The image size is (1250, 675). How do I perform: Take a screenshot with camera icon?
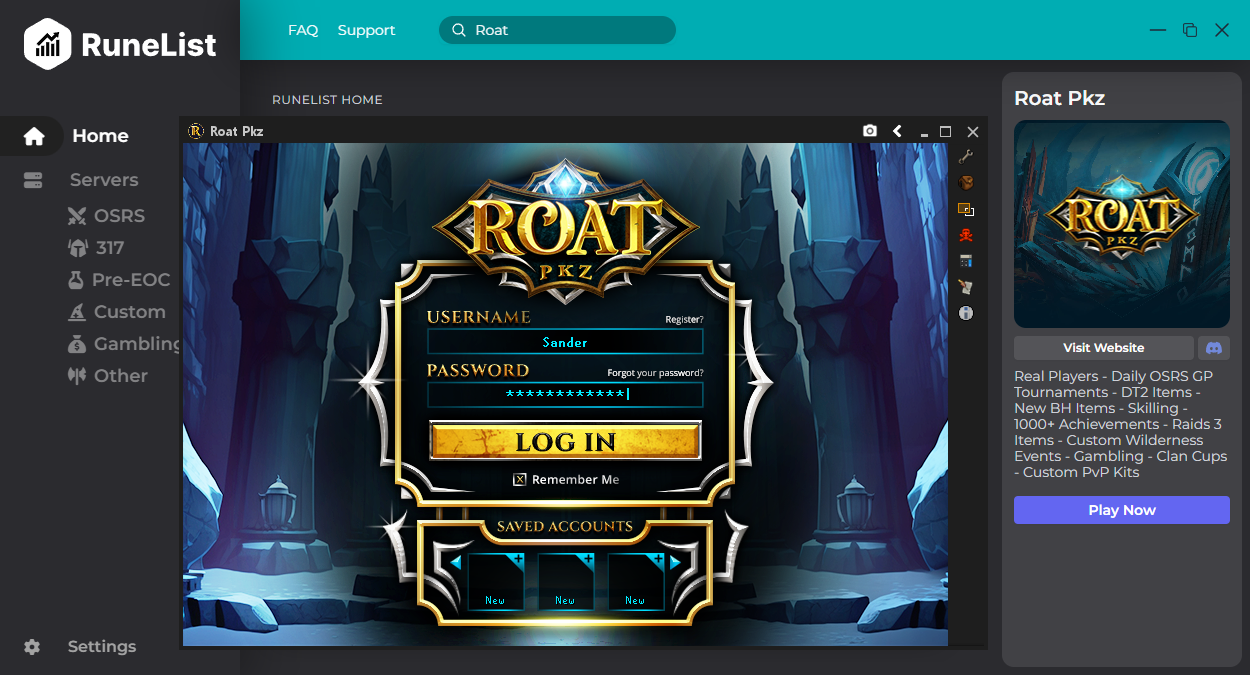[870, 131]
